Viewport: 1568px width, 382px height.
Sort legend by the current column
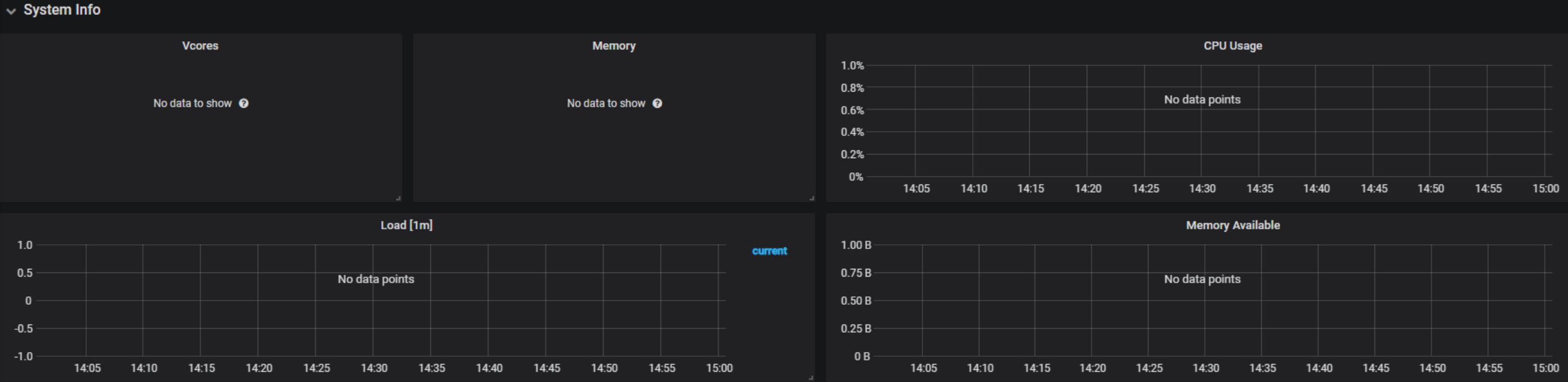click(770, 251)
